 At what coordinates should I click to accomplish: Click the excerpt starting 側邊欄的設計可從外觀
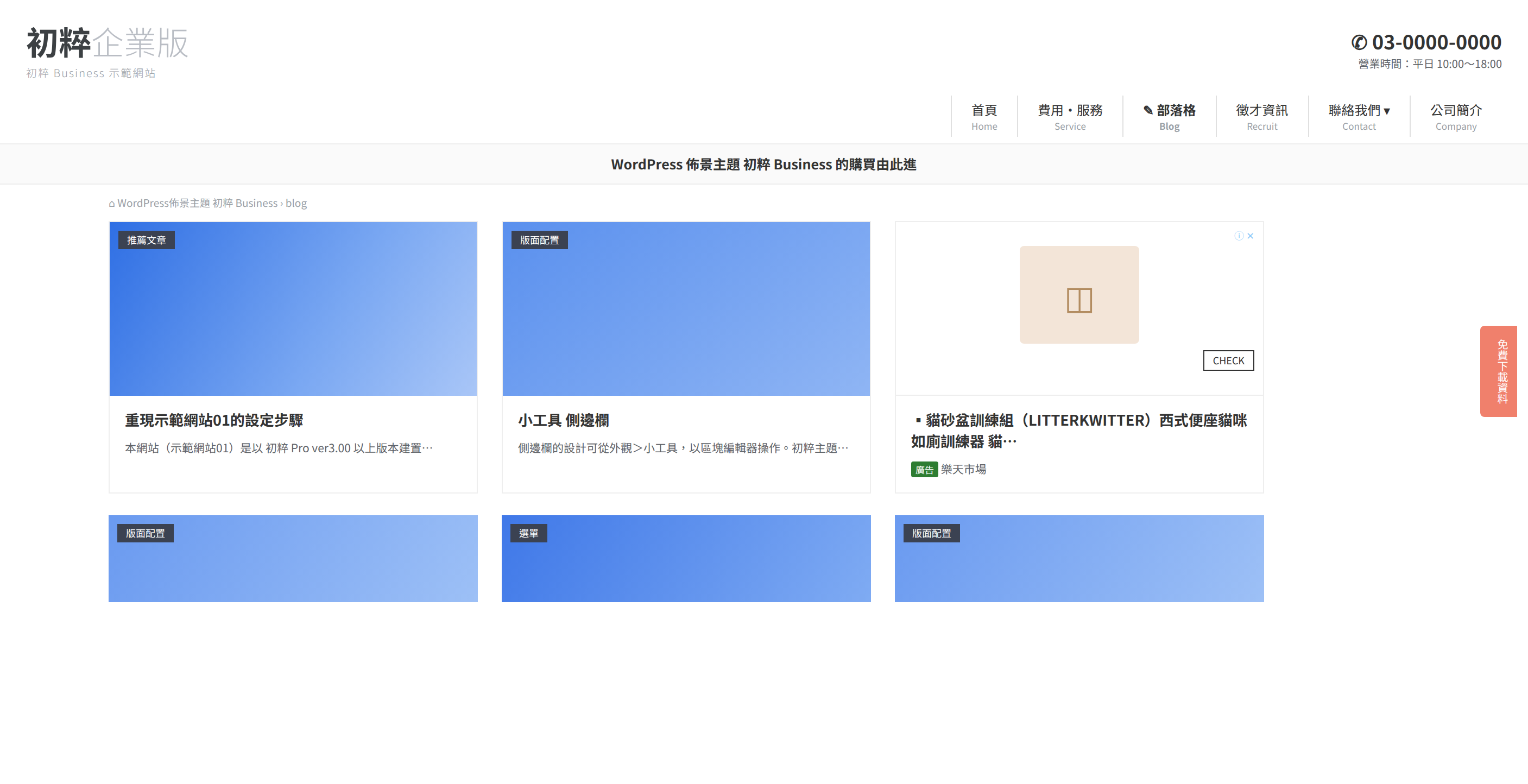683,448
